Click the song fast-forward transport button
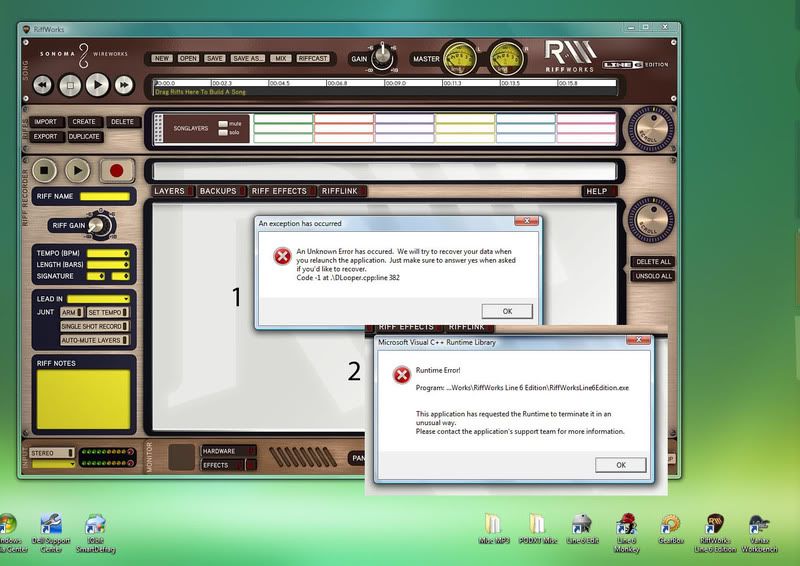 point(124,85)
